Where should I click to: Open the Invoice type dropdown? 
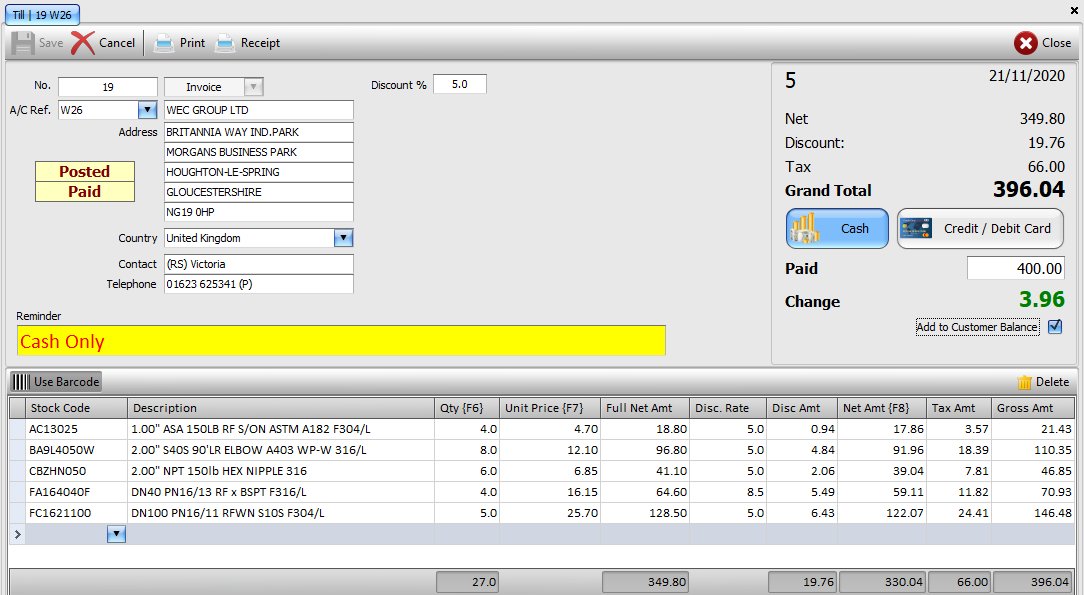253,87
